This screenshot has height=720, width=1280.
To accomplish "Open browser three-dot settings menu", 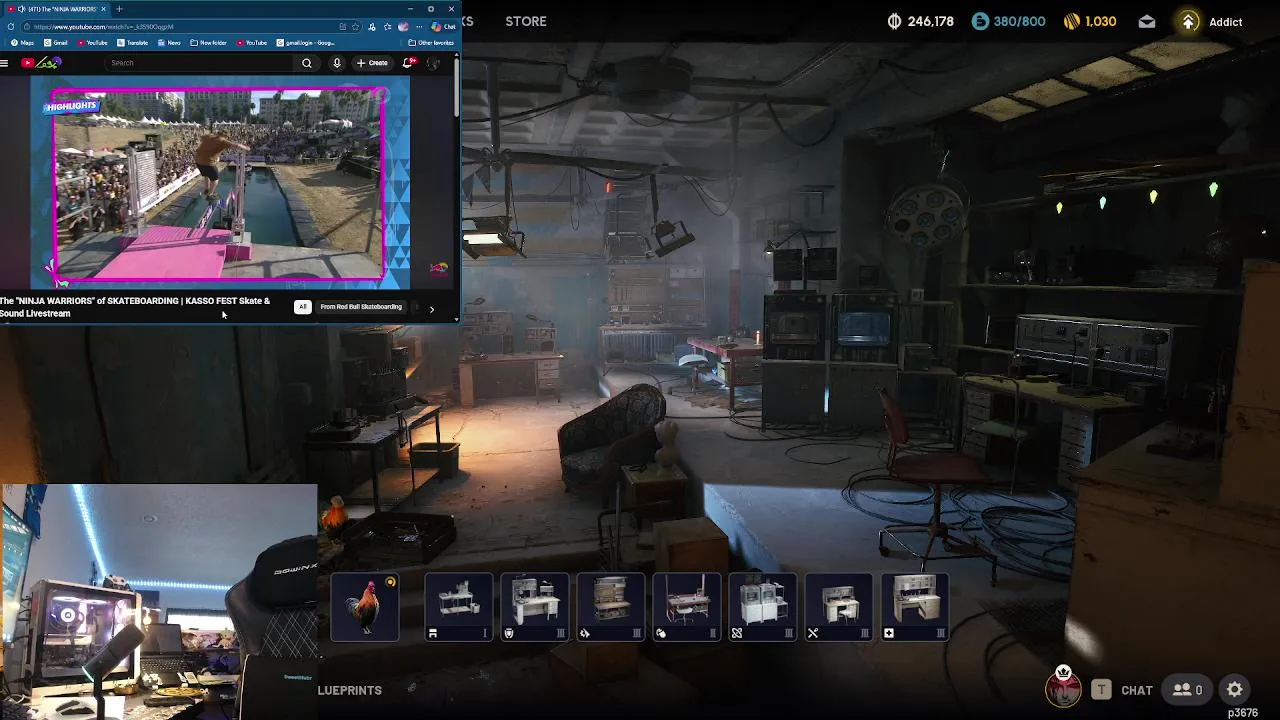I will [419, 27].
